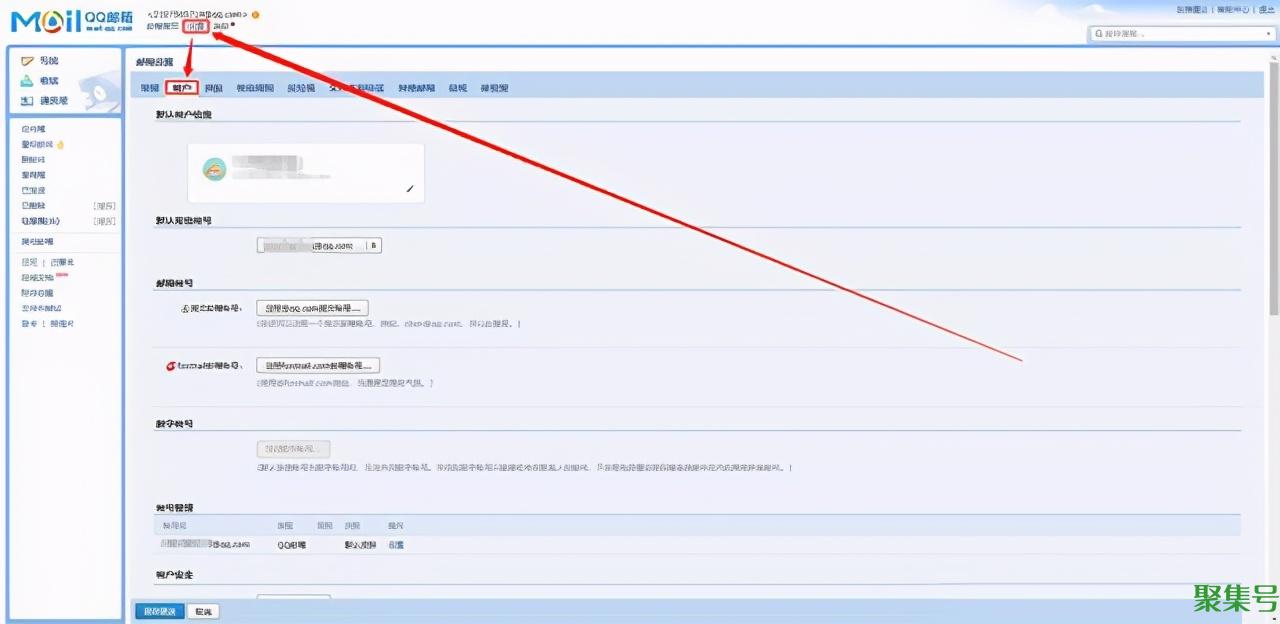
Task: Click the pencil edit icon on profile card
Action: click(409, 188)
